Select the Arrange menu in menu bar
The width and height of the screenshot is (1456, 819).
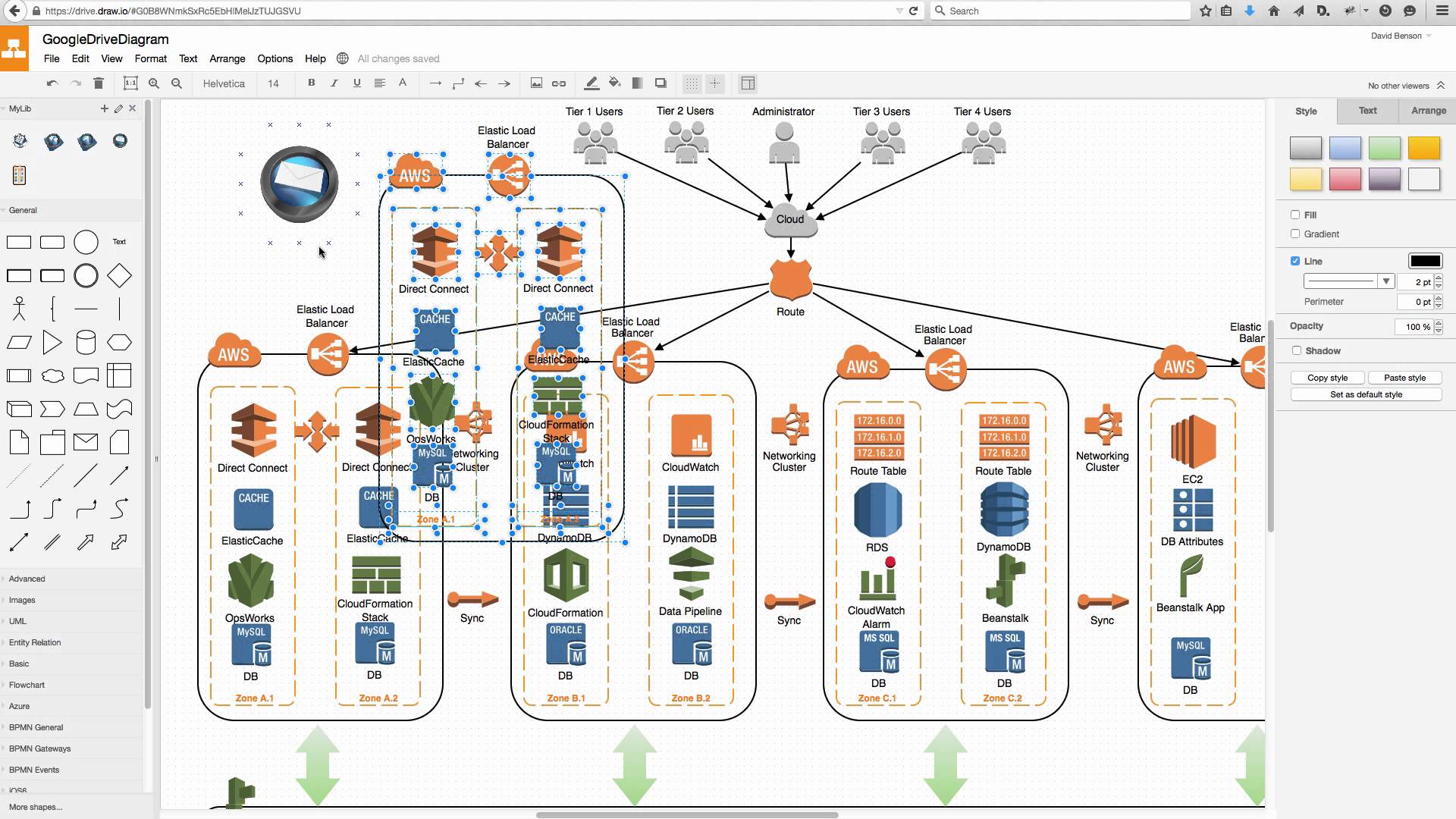tap(227, 58)
